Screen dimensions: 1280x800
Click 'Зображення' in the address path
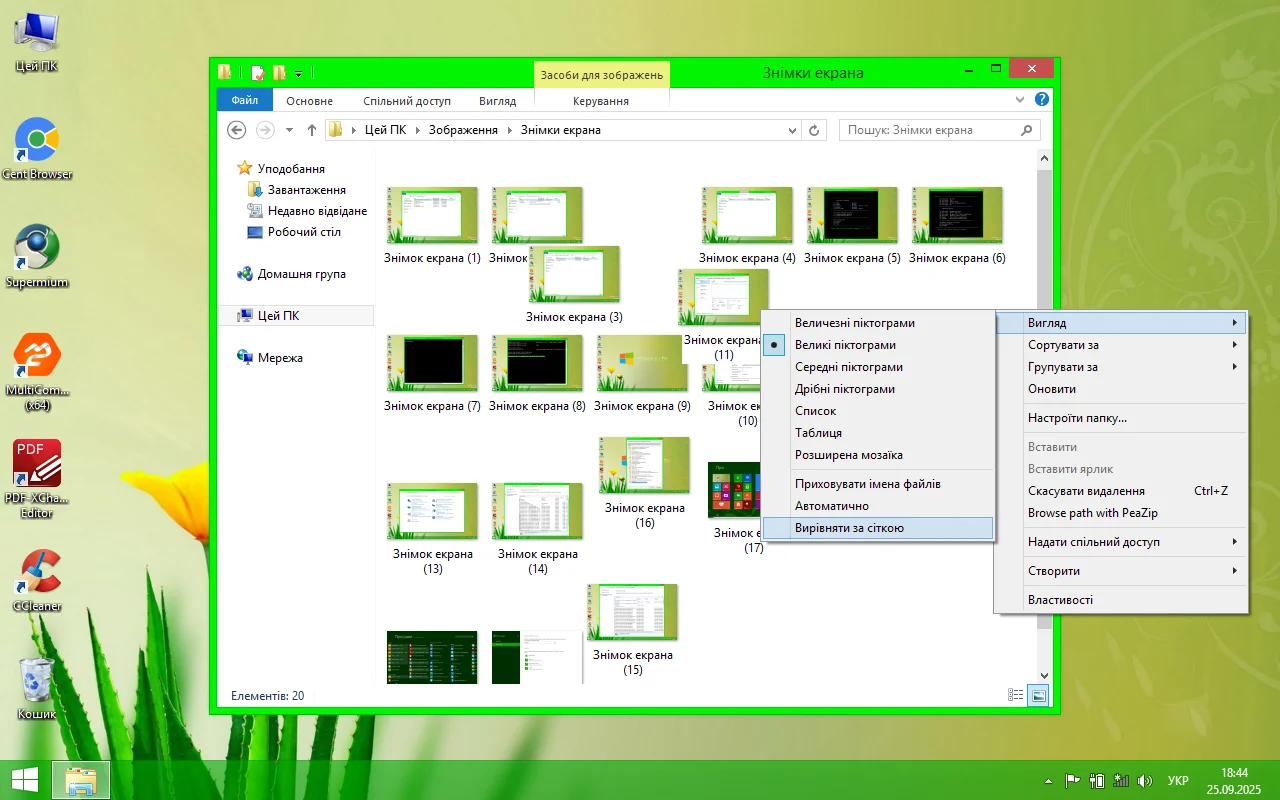(463, 130)
